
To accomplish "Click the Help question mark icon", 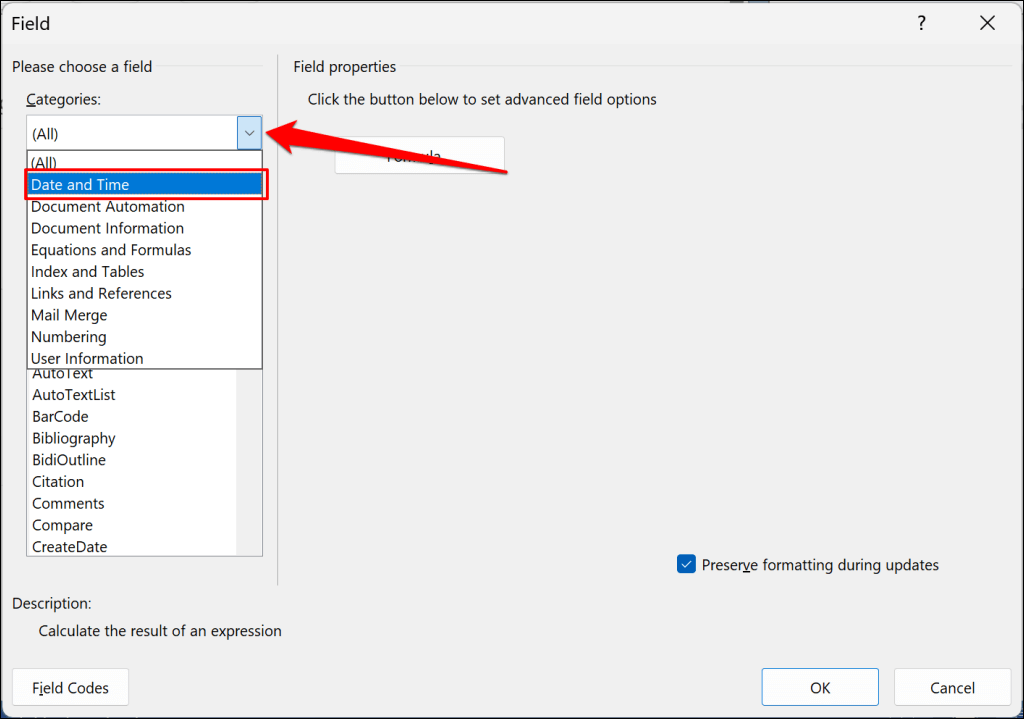I will pos(920,23).
